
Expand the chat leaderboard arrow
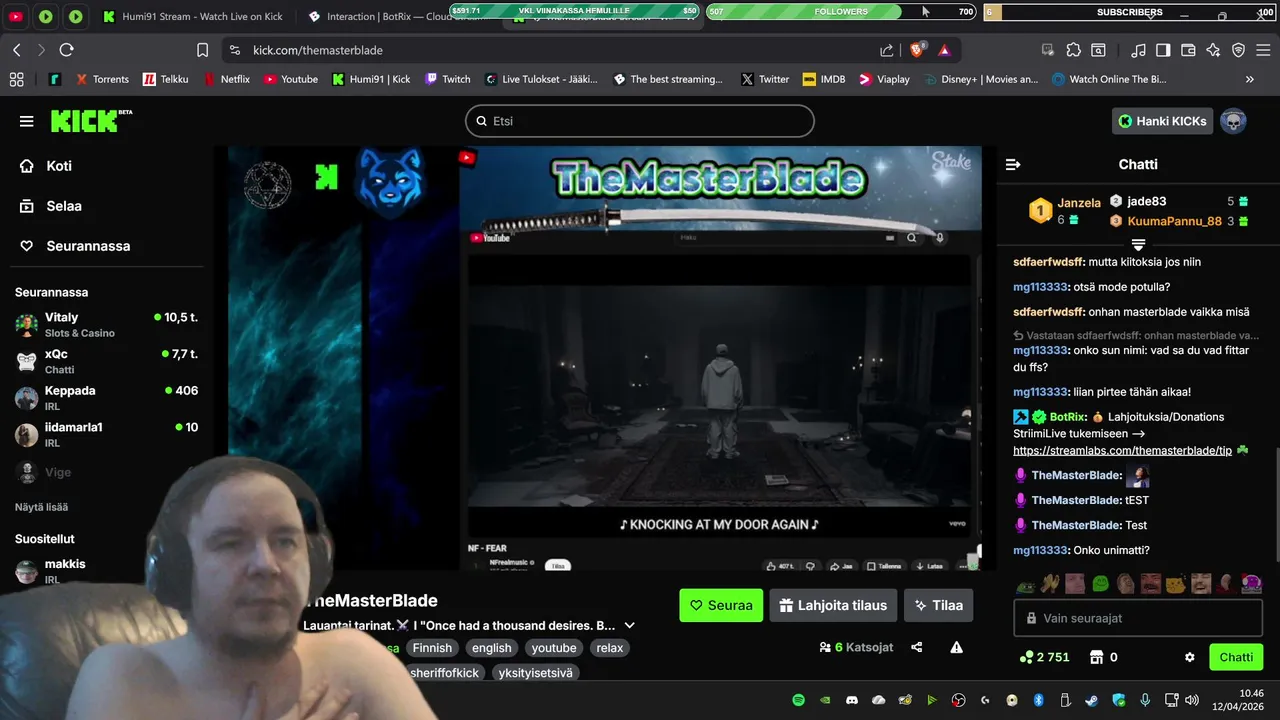tap(1138, 244)
